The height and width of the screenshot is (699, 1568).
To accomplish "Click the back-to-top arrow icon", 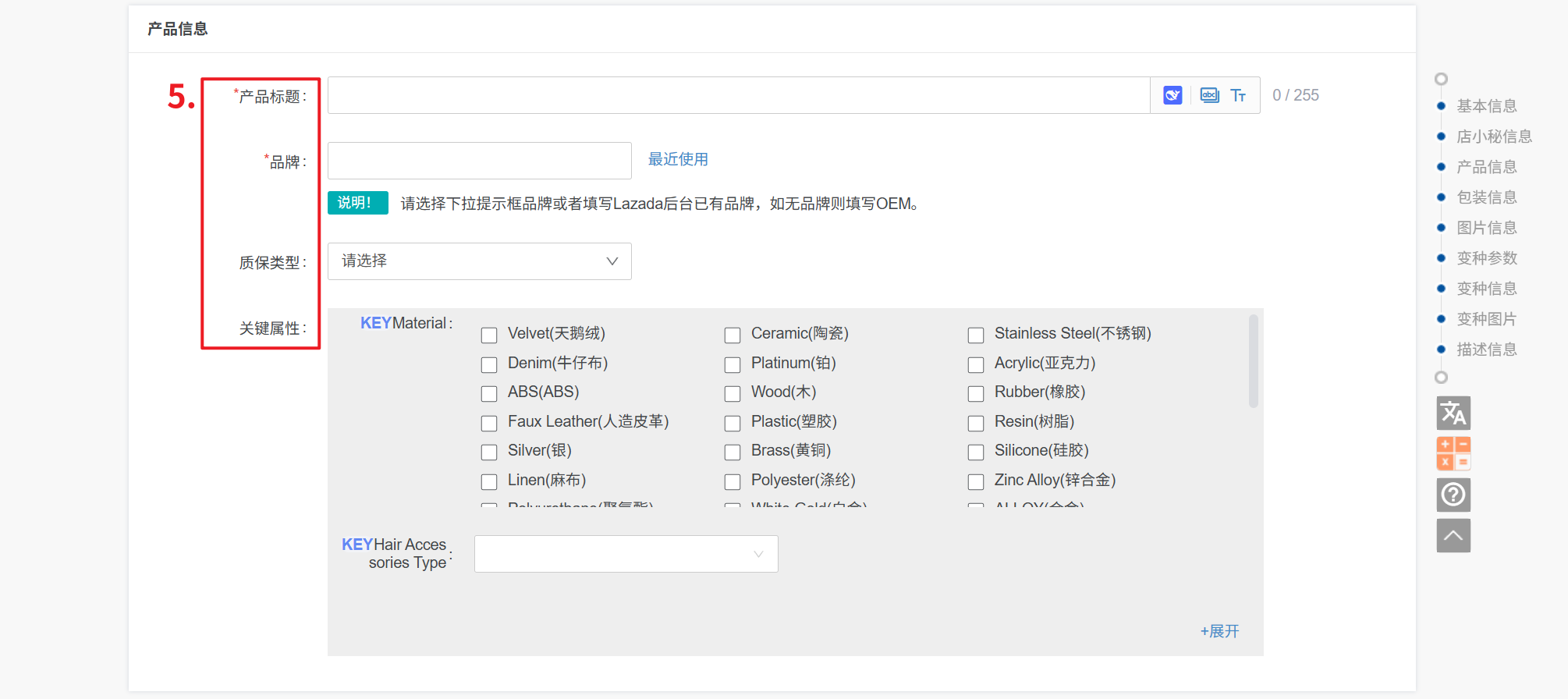I will tap(1453, 536).
